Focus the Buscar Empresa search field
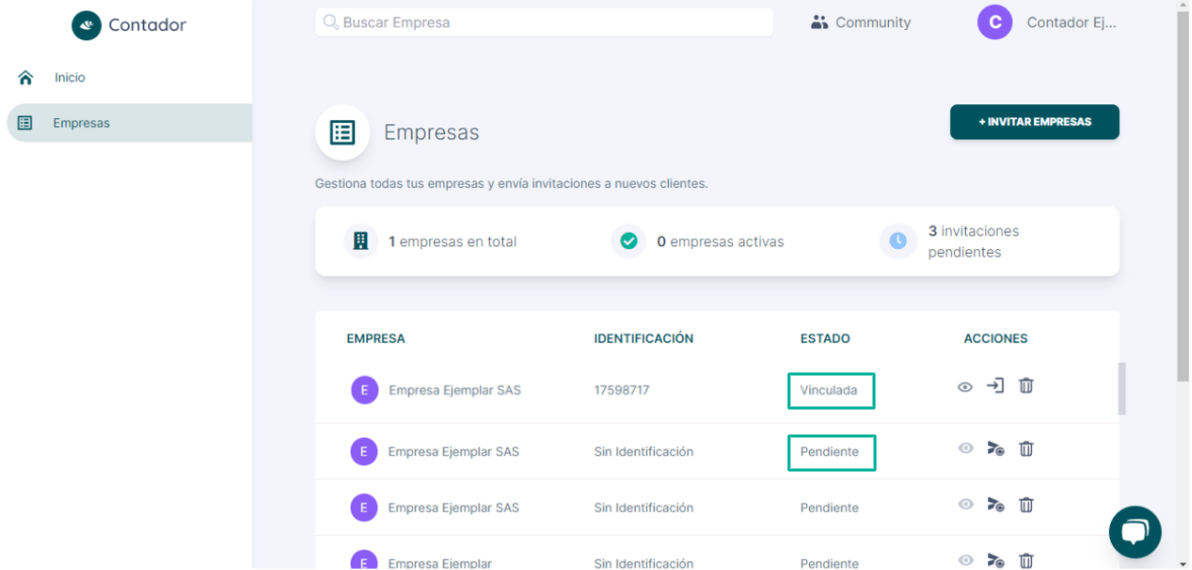Viewport: 1192px width, 570px height. pyautogui.click(x=544, y=23)
